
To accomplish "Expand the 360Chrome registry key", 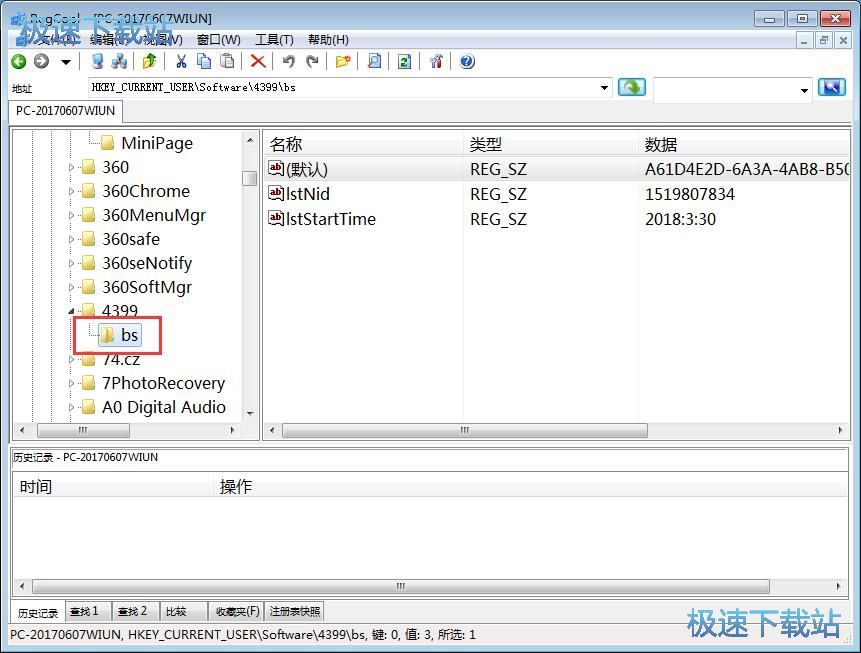I will click(72, 191).
